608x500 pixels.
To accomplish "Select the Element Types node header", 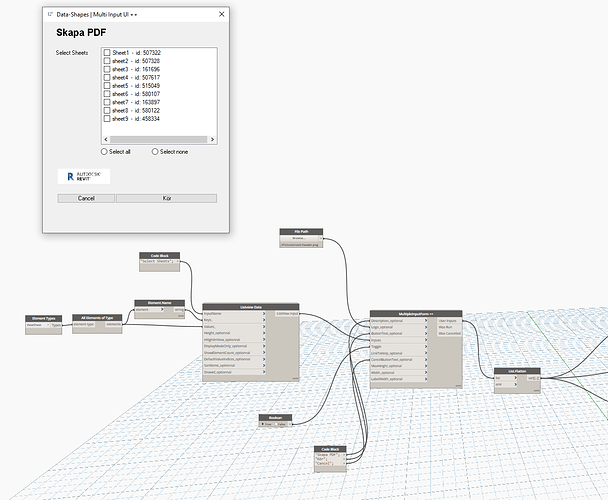I will [43, 318].
